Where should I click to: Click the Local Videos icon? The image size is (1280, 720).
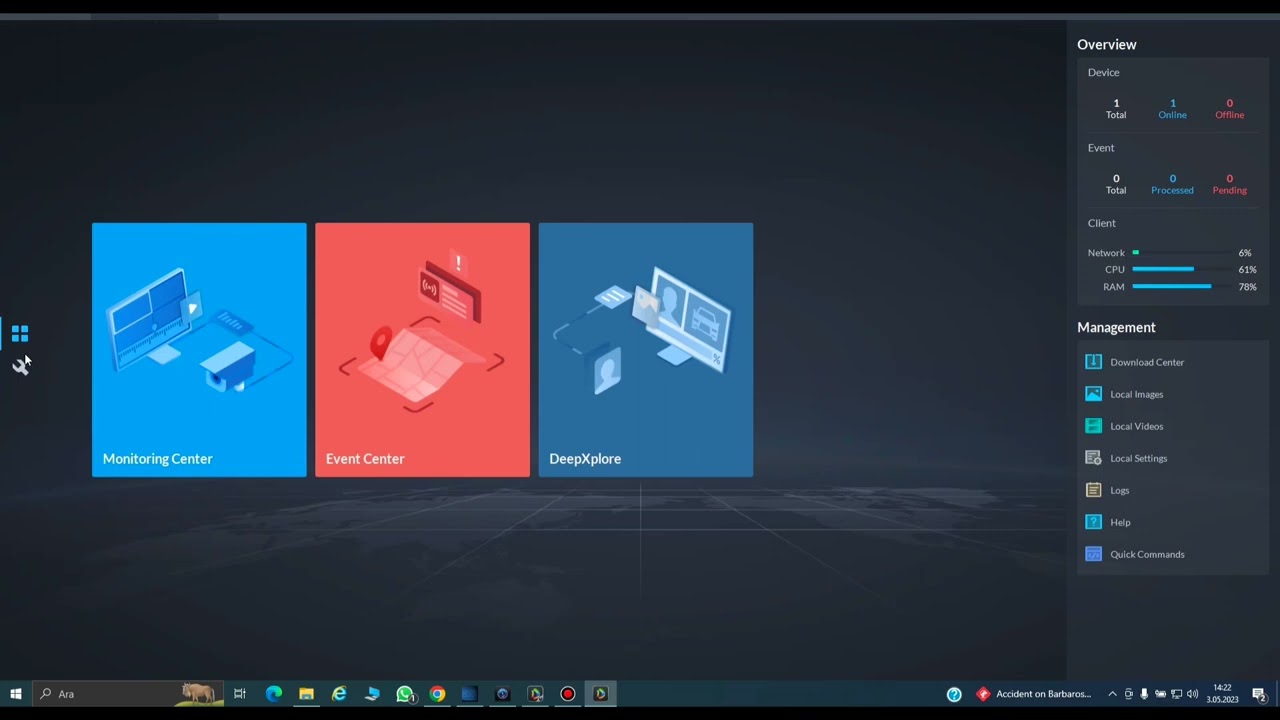pos(1093,426)
